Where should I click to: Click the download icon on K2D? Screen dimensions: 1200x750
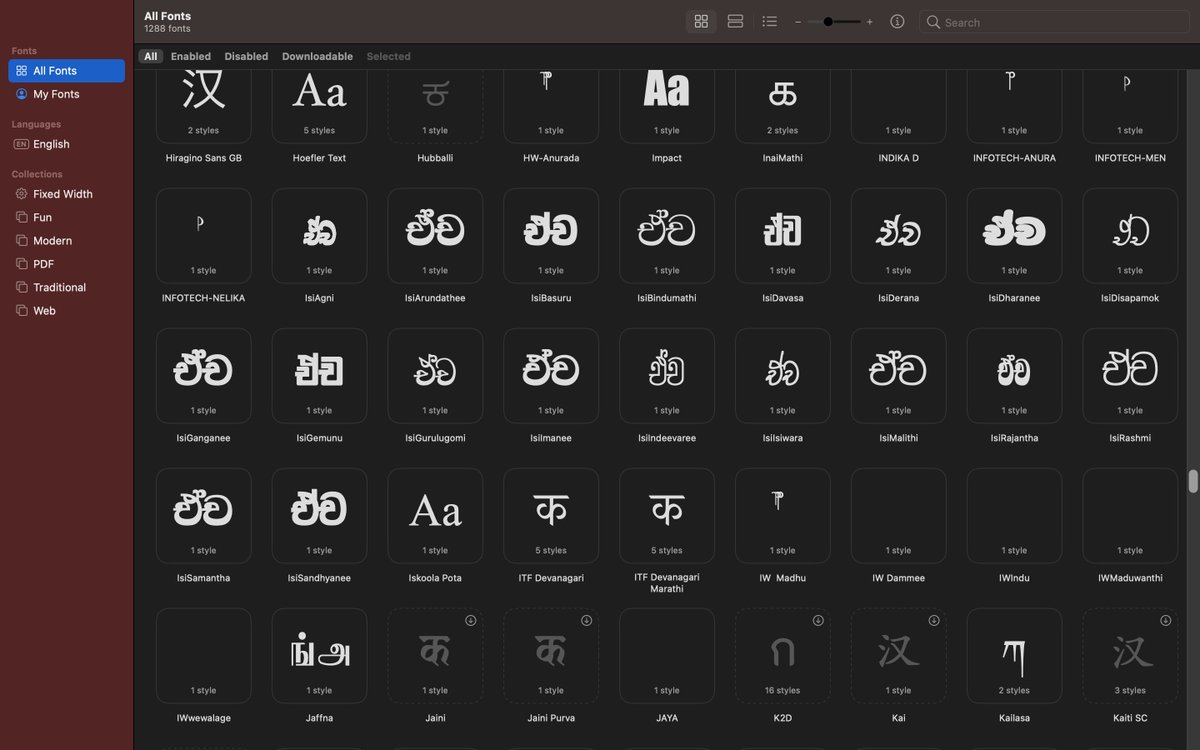click(x=818, y=621)
